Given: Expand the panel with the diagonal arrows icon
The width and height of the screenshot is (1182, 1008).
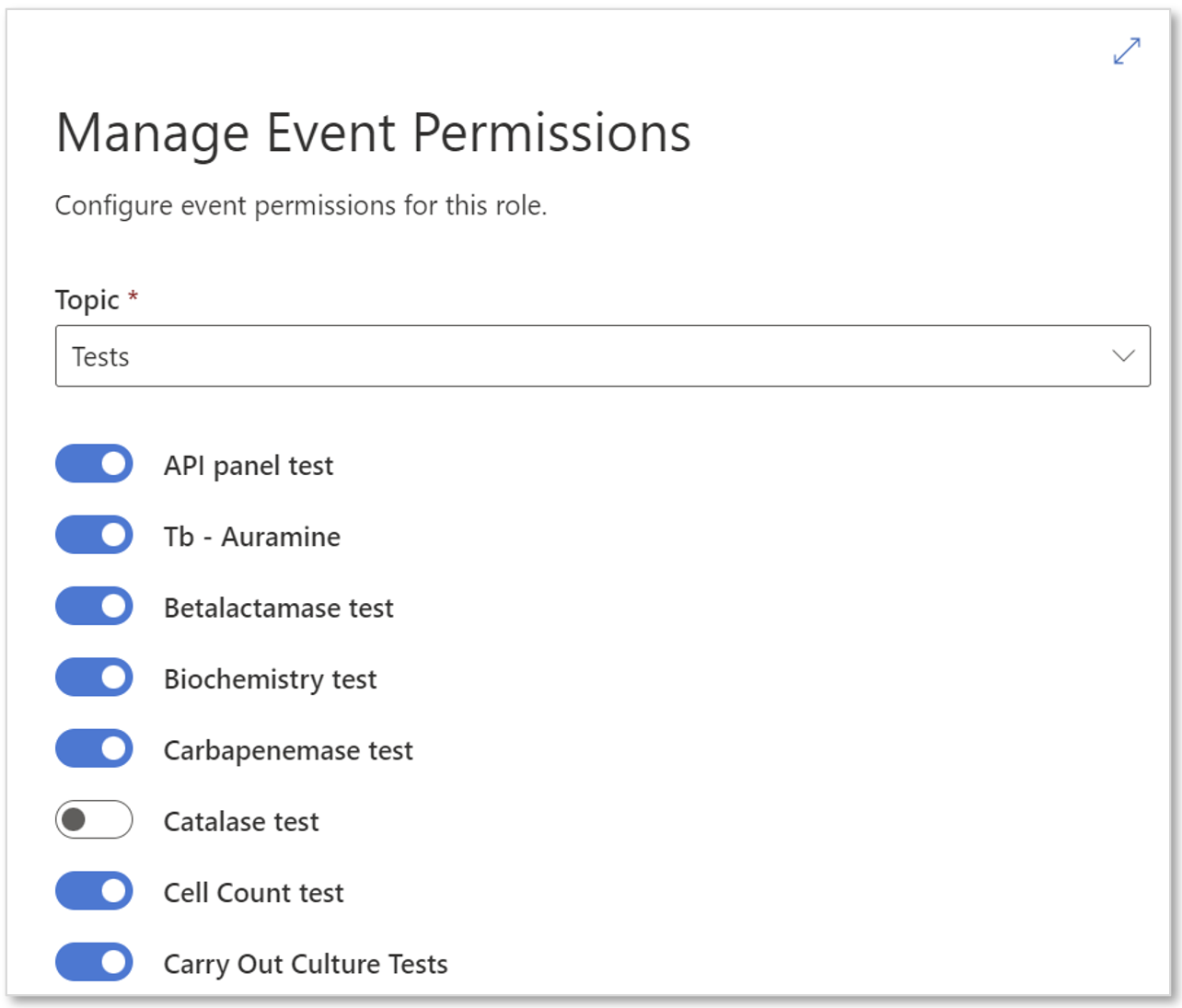Looking at the screenshot, I should click(1127, 51).
